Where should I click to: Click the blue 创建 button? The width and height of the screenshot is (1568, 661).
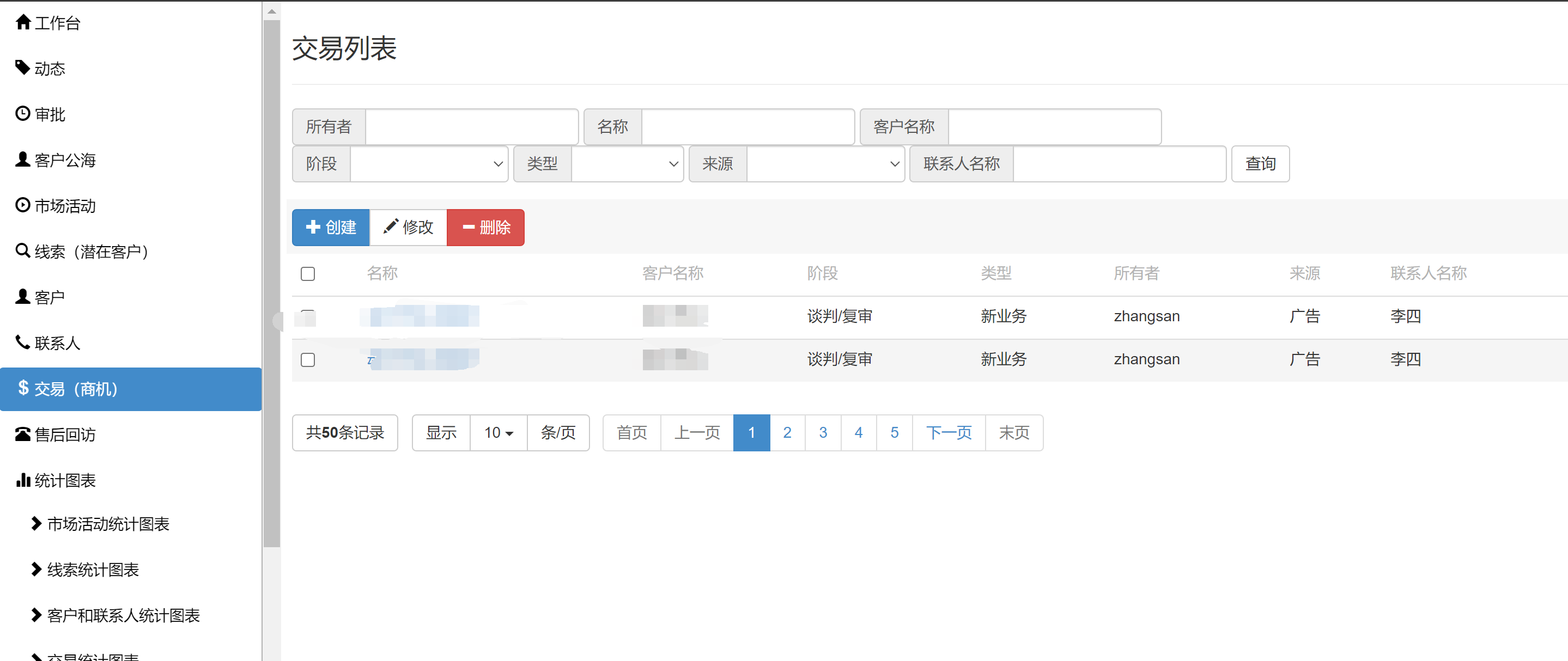tap(331, 228)
